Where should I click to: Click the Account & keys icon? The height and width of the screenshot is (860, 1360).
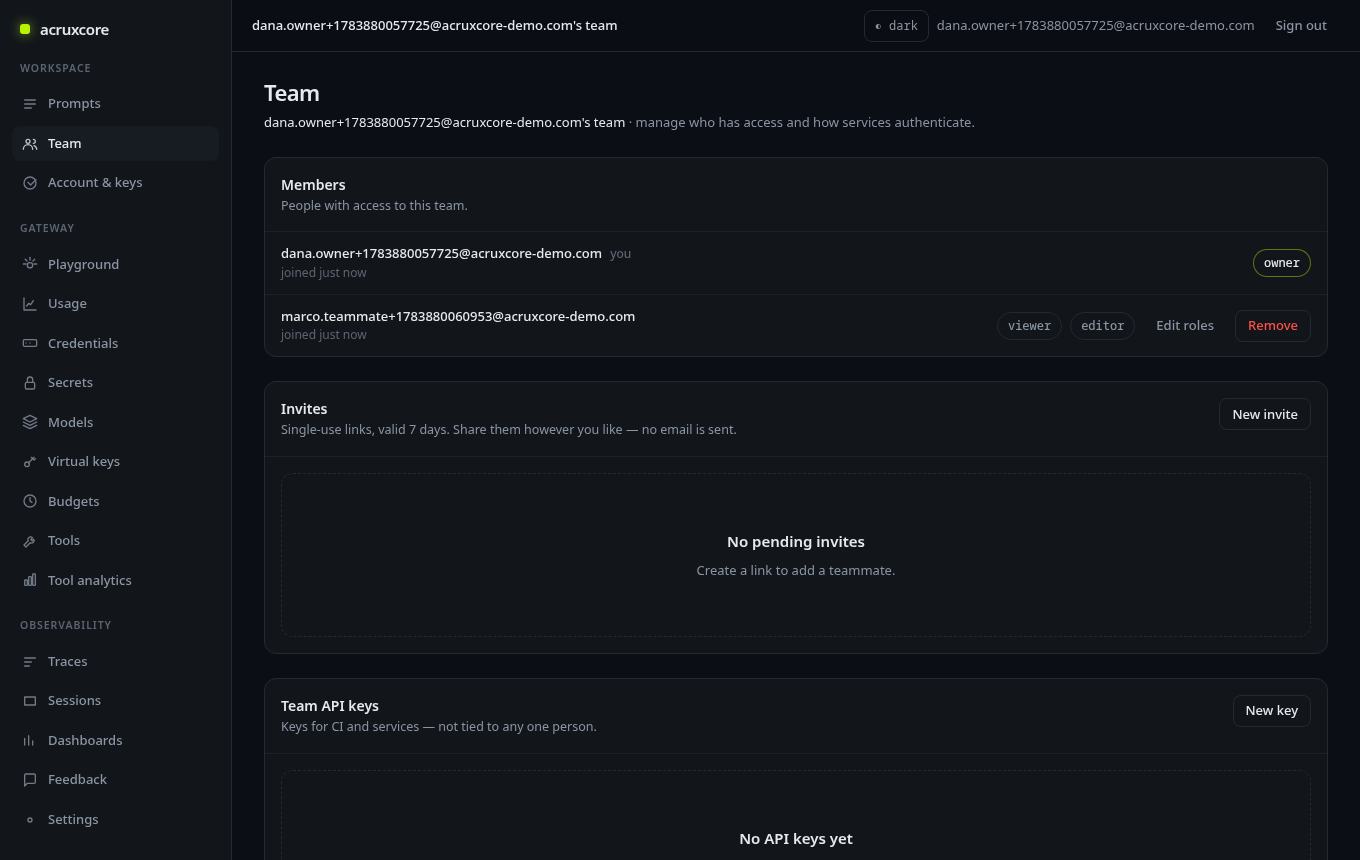[x=30, y=183]
